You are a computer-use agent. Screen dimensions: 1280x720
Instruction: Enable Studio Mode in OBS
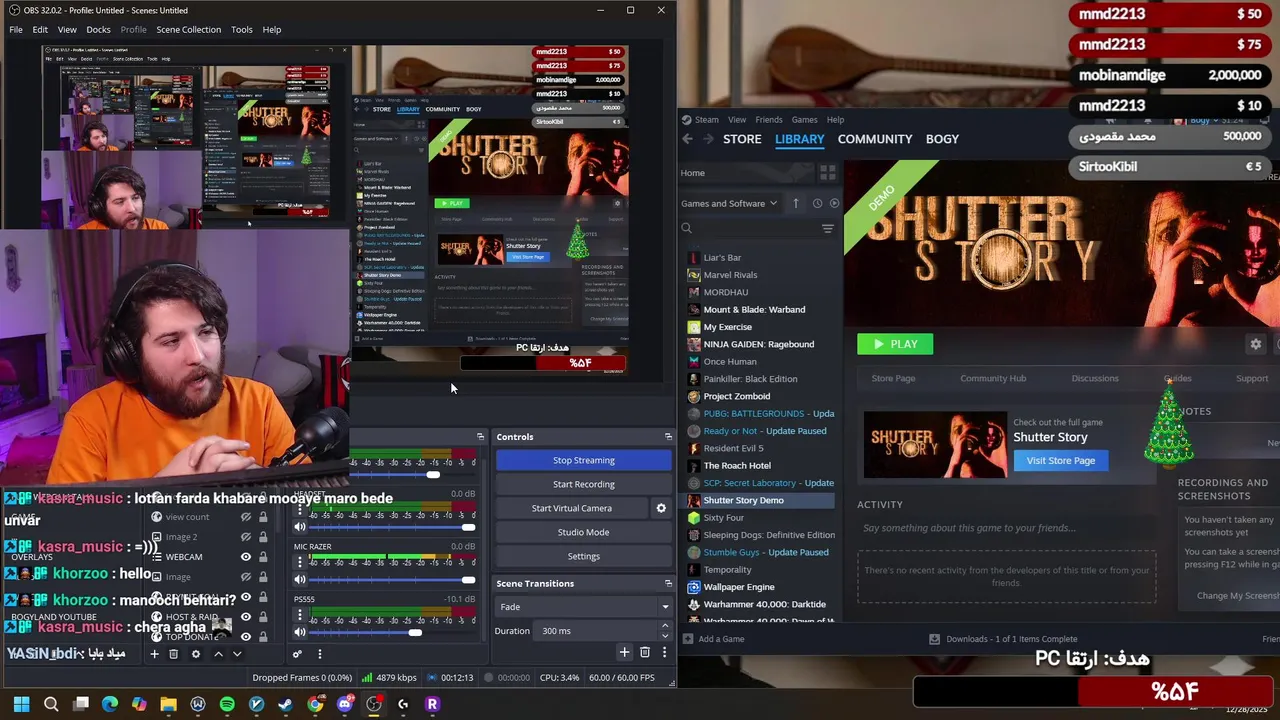(x=584, y=532)
